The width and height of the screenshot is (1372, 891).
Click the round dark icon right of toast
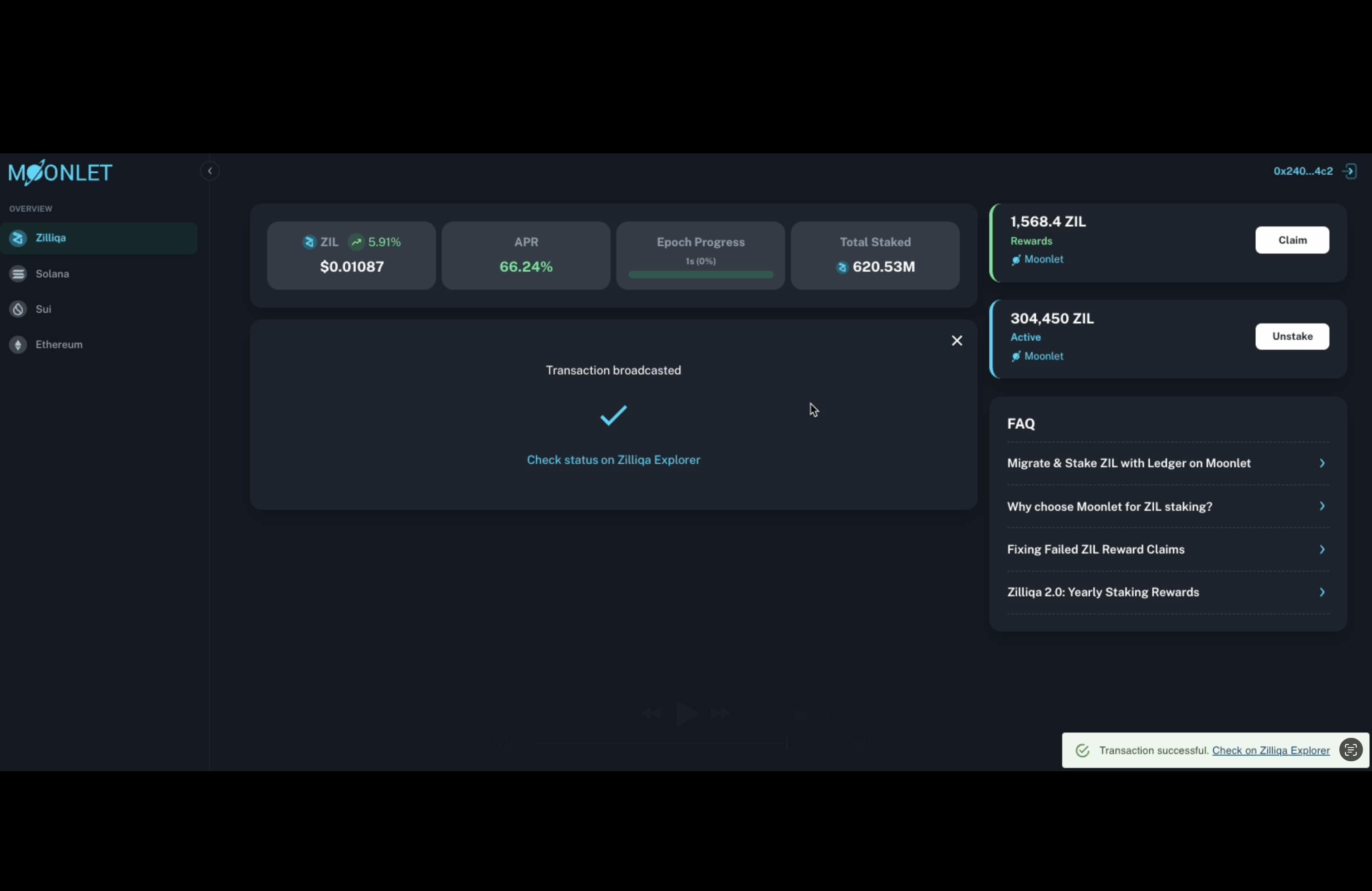(x=1351, y=750)
